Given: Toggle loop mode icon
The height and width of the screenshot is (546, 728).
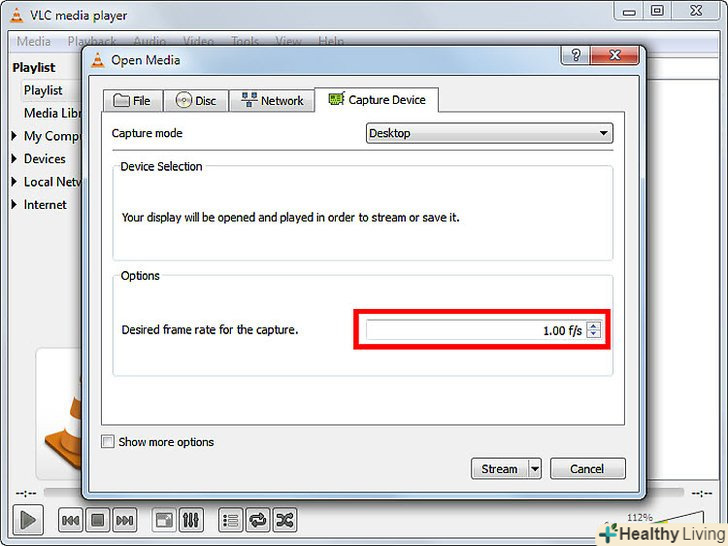Looking at the screenshot, I should tap(258, 520).
